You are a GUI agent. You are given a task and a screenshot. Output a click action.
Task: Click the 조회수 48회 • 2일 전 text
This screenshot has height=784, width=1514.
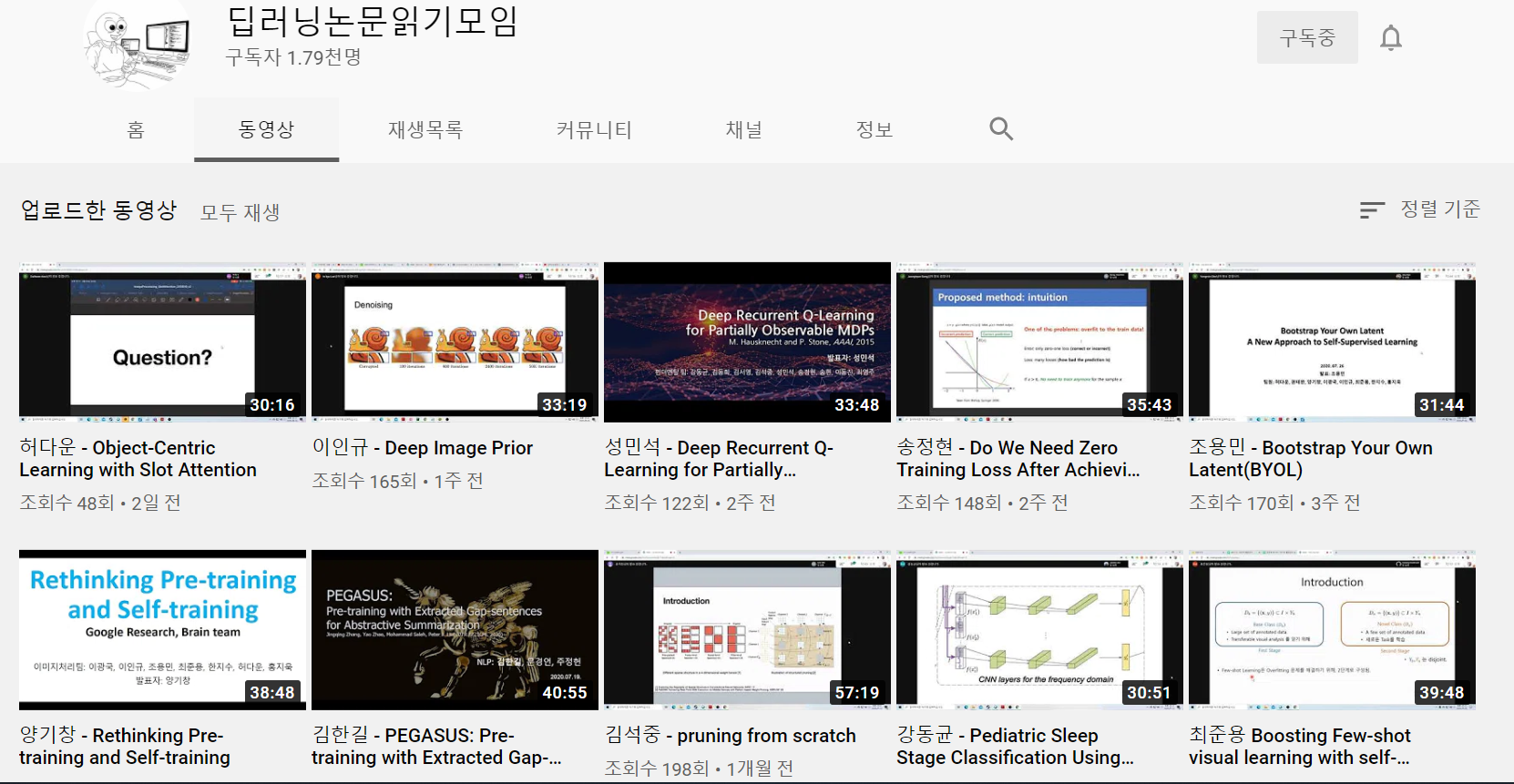100,503
